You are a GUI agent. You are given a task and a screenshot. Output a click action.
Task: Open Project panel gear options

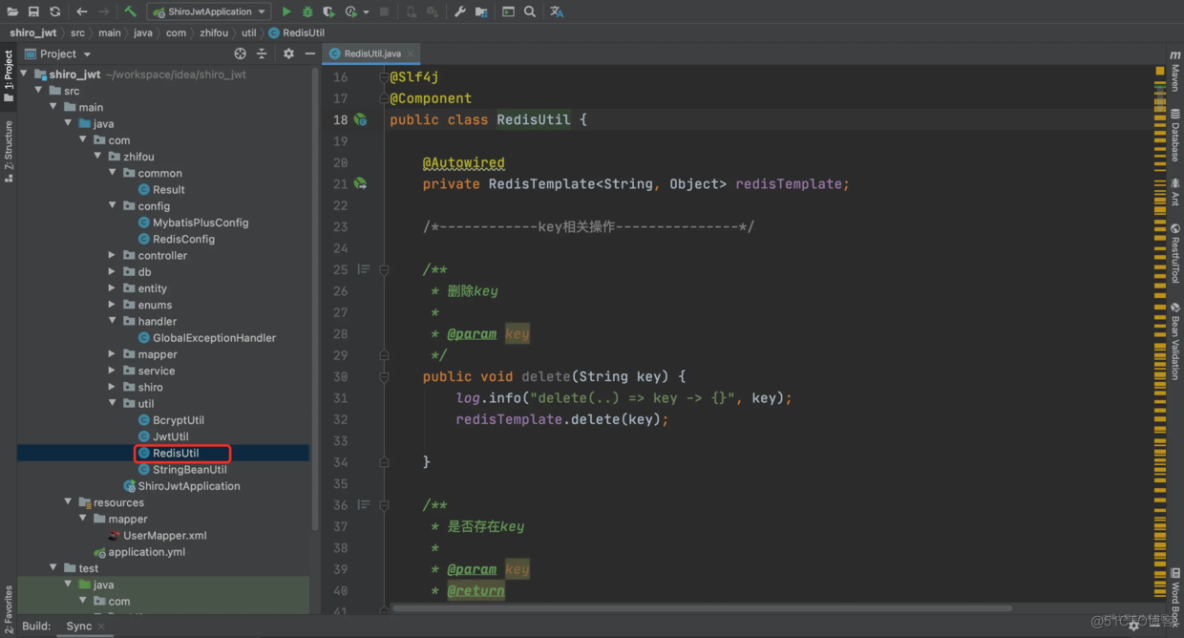coord(288,54)
